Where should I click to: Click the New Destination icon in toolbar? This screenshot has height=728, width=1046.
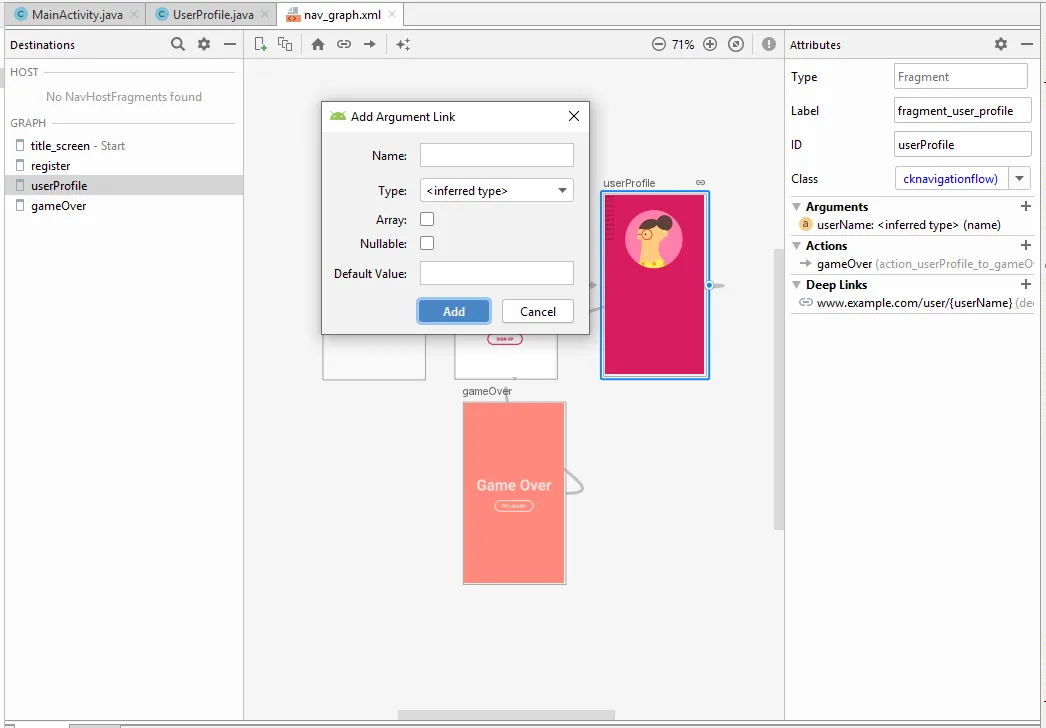pyautogui.click(x=260, y=44)
